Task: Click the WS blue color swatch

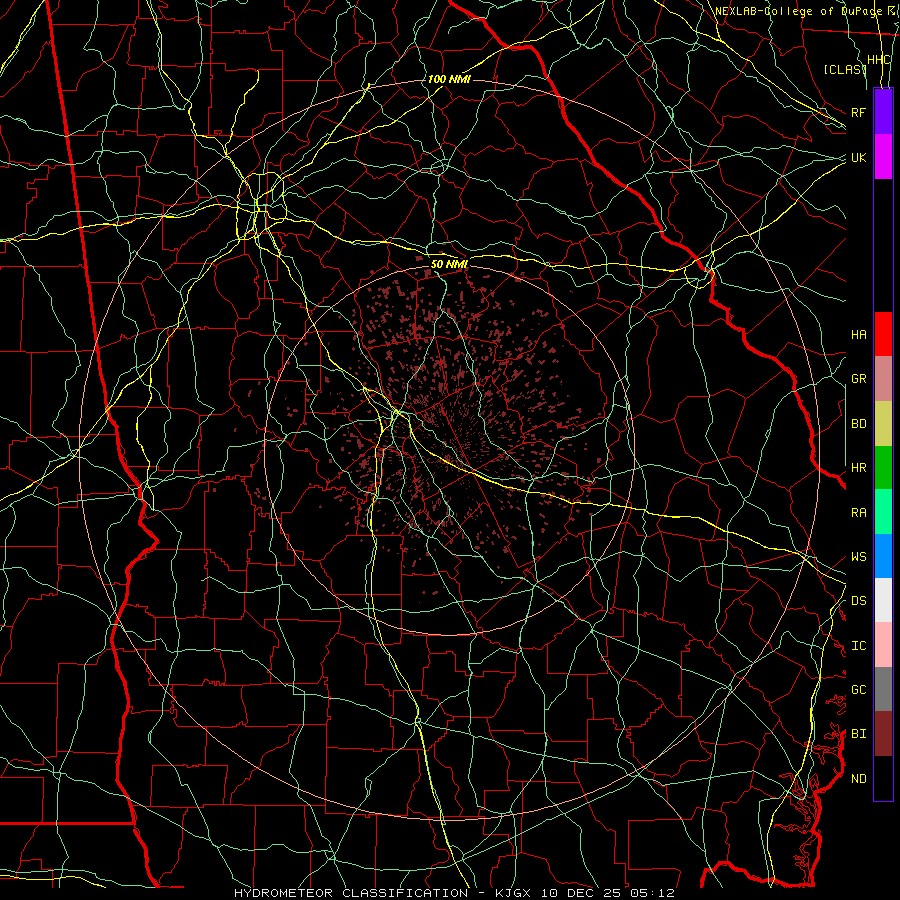Action: [883, 556]
